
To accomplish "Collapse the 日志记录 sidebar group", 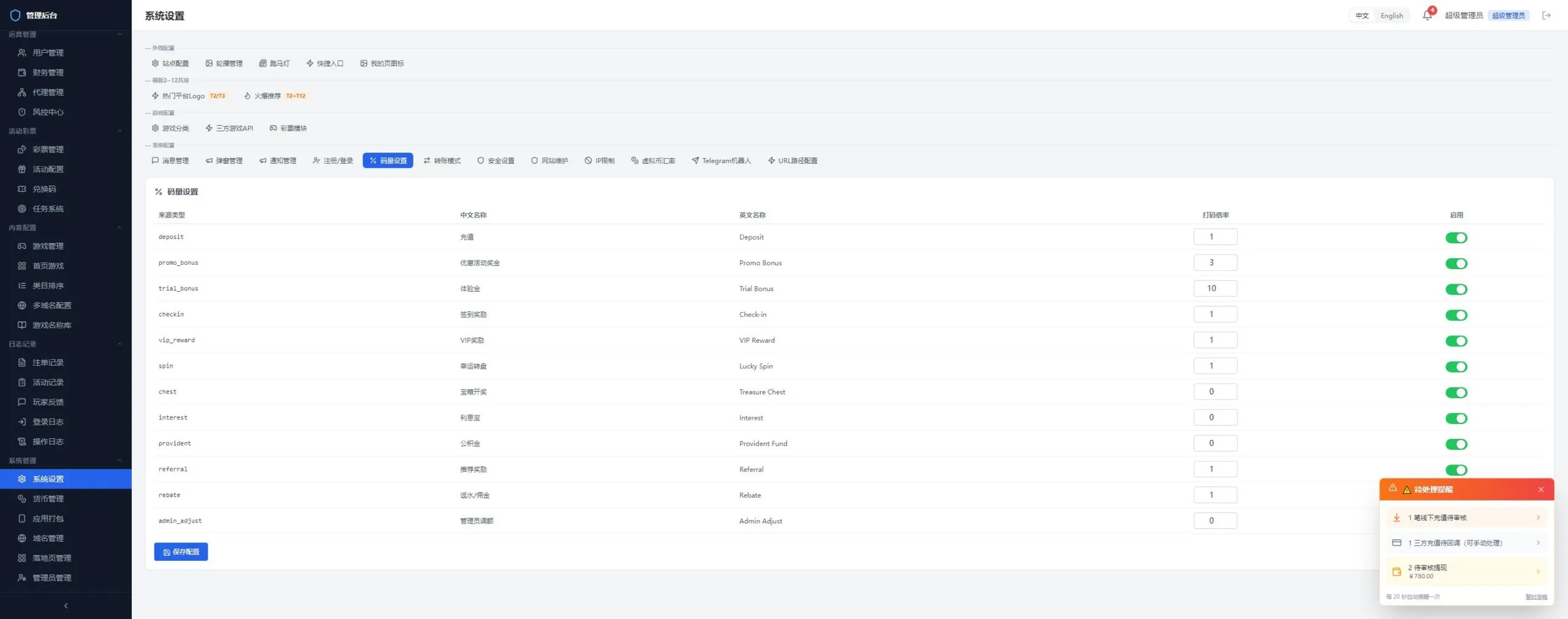I will [x=66, y=344].
